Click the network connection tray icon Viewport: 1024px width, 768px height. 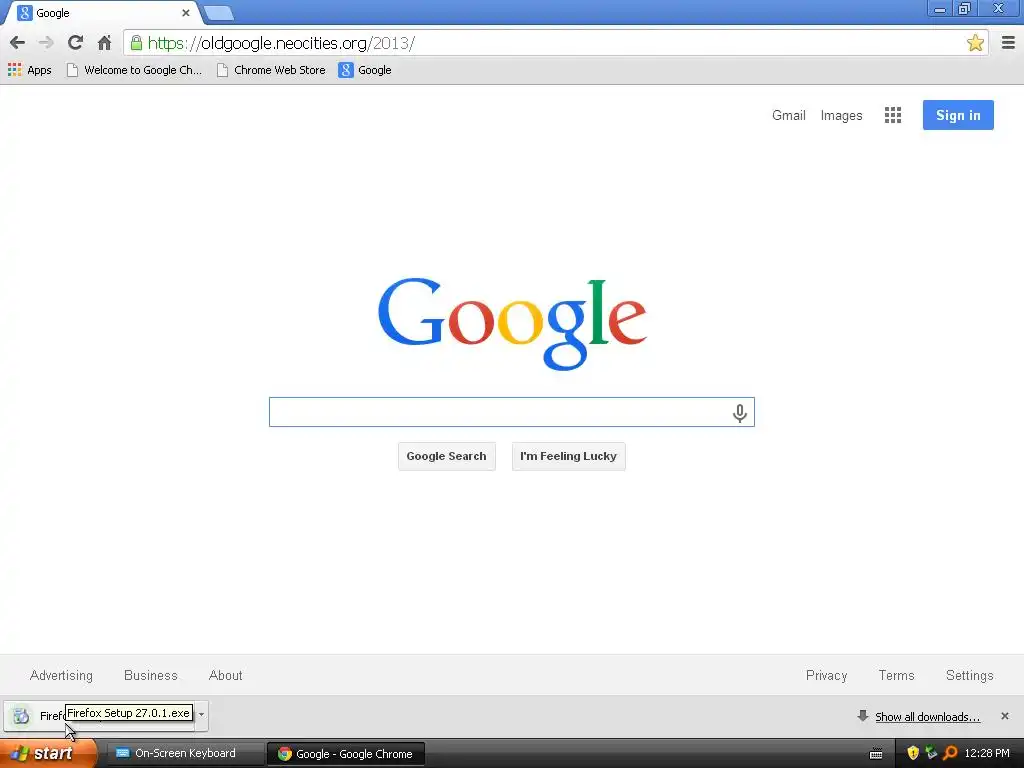click(931, 753)
